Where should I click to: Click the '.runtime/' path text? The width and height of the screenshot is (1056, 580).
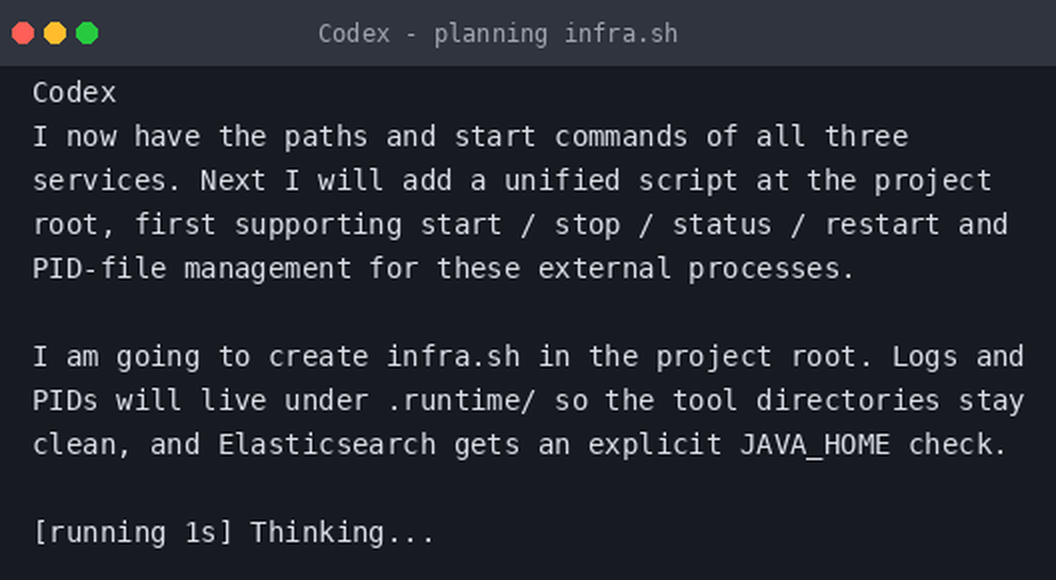[x=461, y=401]
